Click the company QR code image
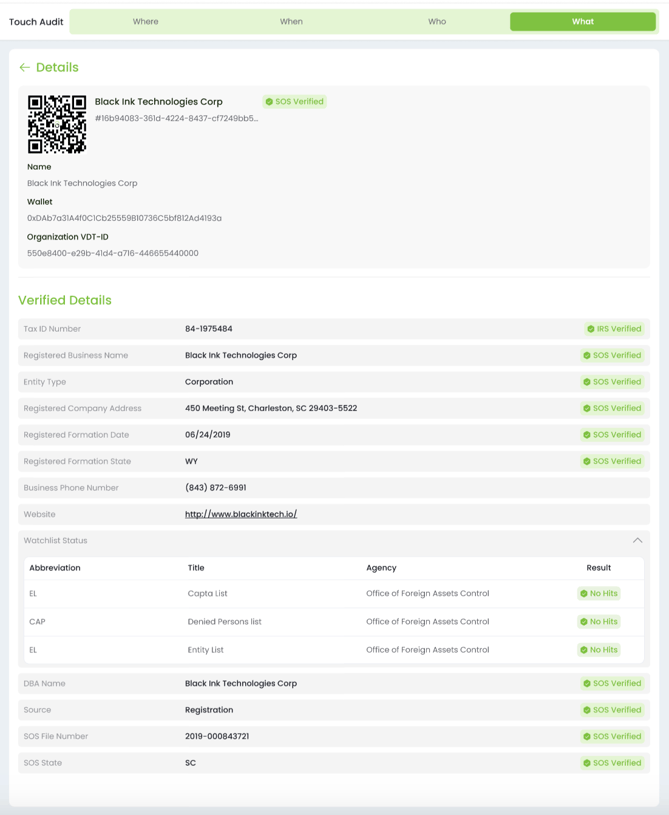The height and width of the screenshot is (815, 669). 57,124
